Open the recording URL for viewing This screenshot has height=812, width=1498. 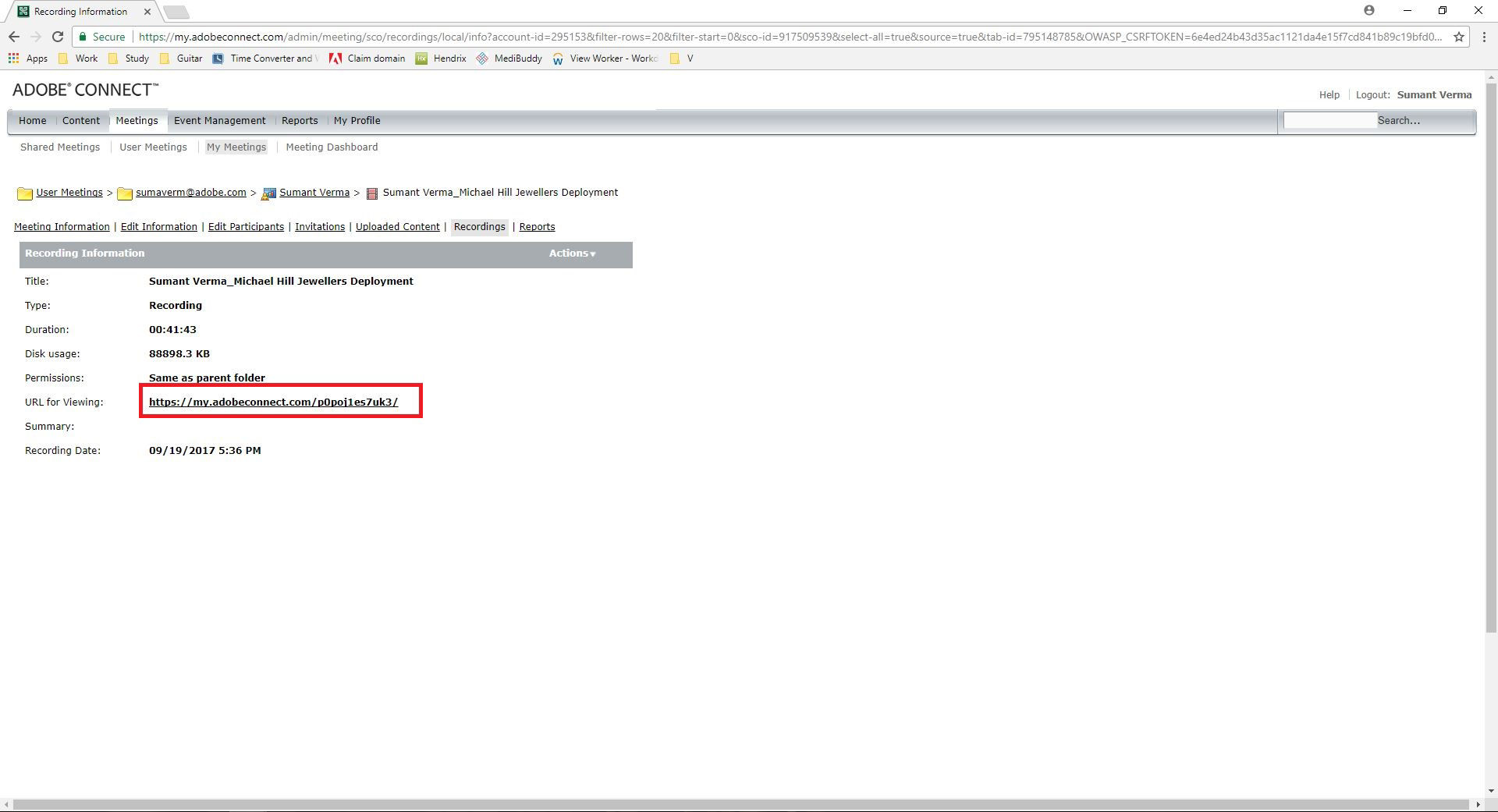pos(273,402)
